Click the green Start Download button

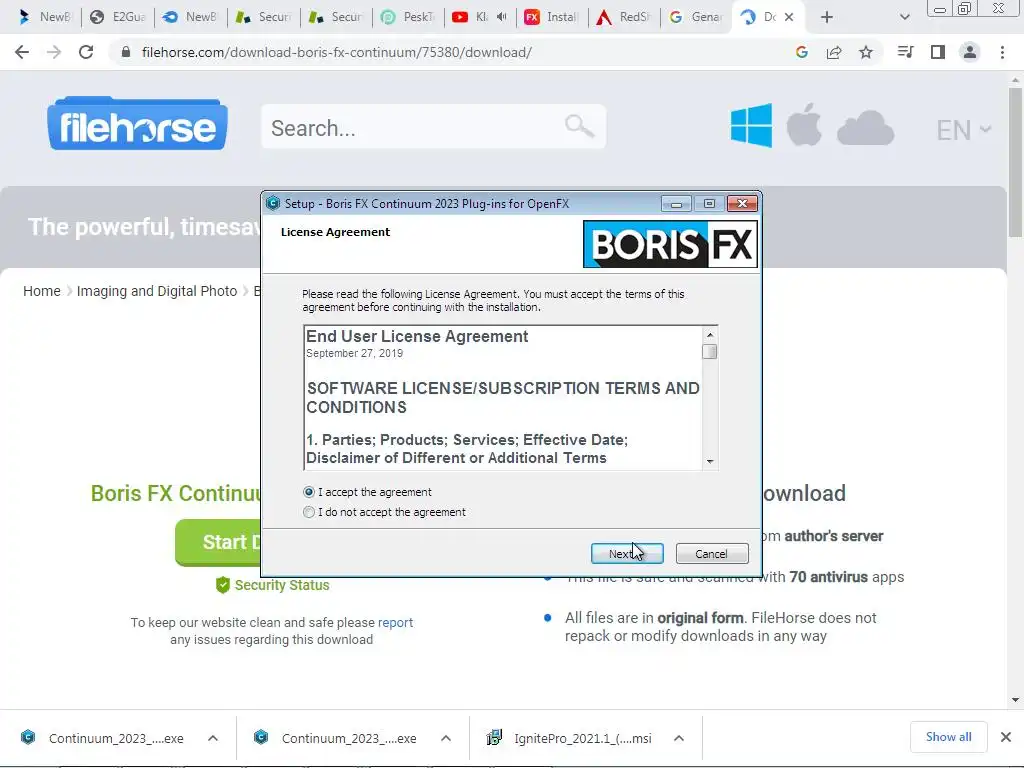(219, 542)
